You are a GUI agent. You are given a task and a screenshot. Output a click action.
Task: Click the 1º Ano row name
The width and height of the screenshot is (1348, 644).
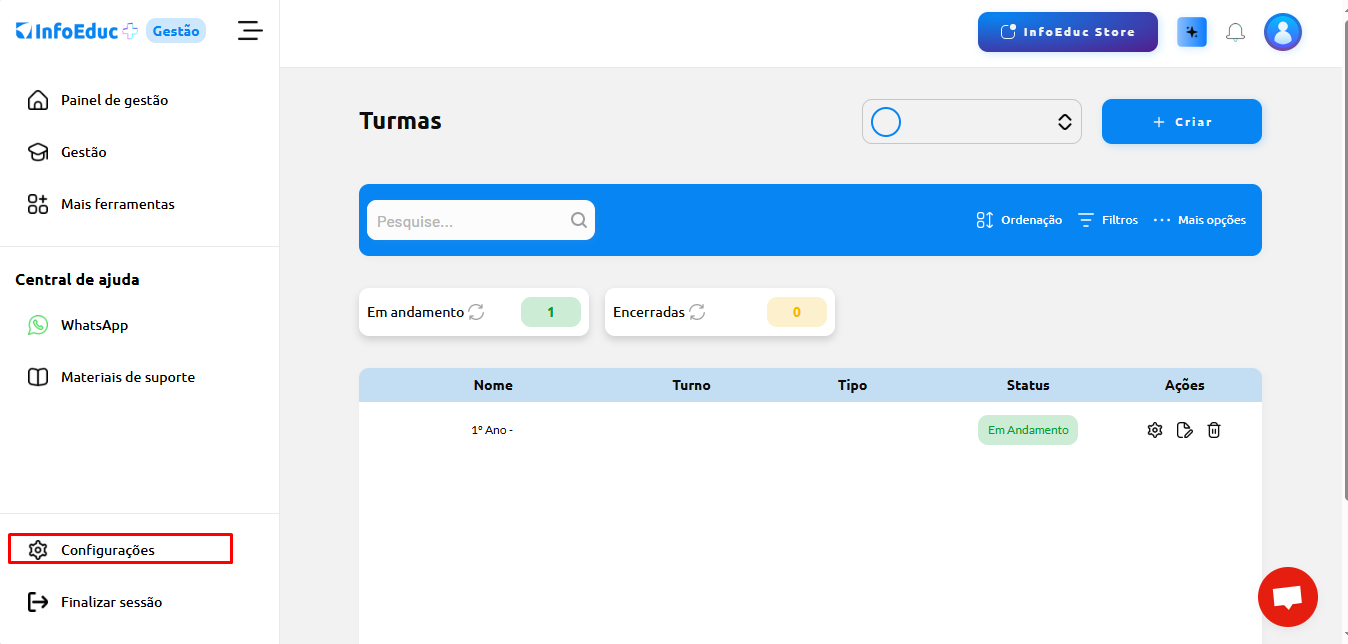point(492,430)
